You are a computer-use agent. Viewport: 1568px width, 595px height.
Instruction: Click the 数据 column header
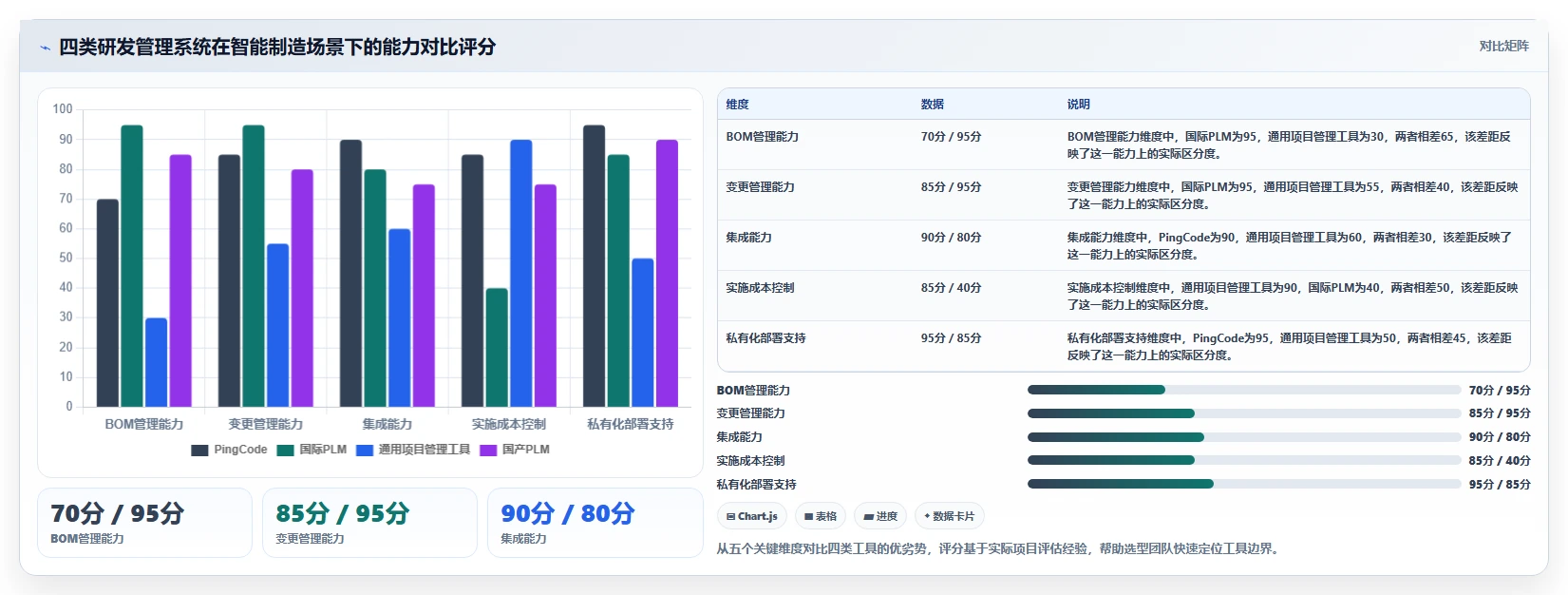click(x=932, y=105)
